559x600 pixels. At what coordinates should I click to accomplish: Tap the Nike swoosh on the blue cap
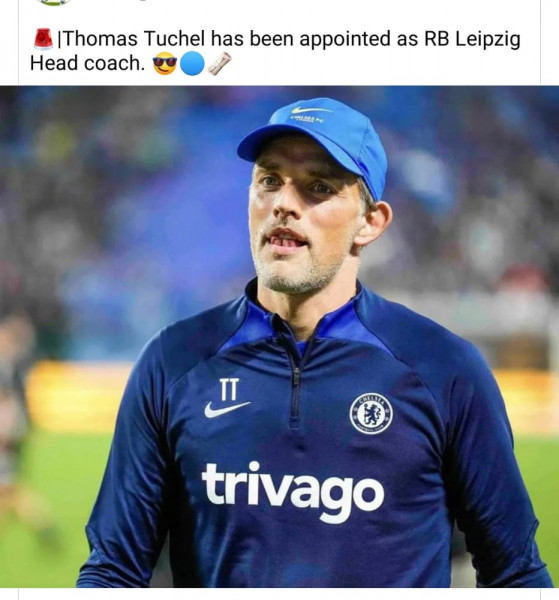click(311, 110)
